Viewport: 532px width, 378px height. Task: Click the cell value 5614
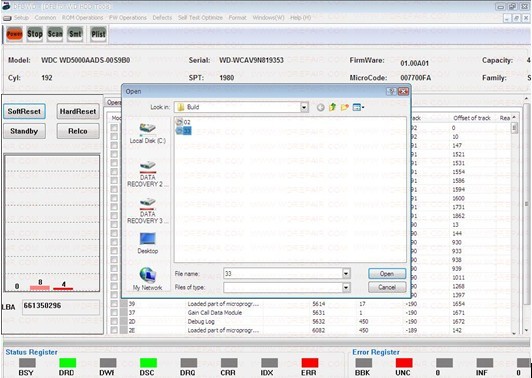pos(319,304)
